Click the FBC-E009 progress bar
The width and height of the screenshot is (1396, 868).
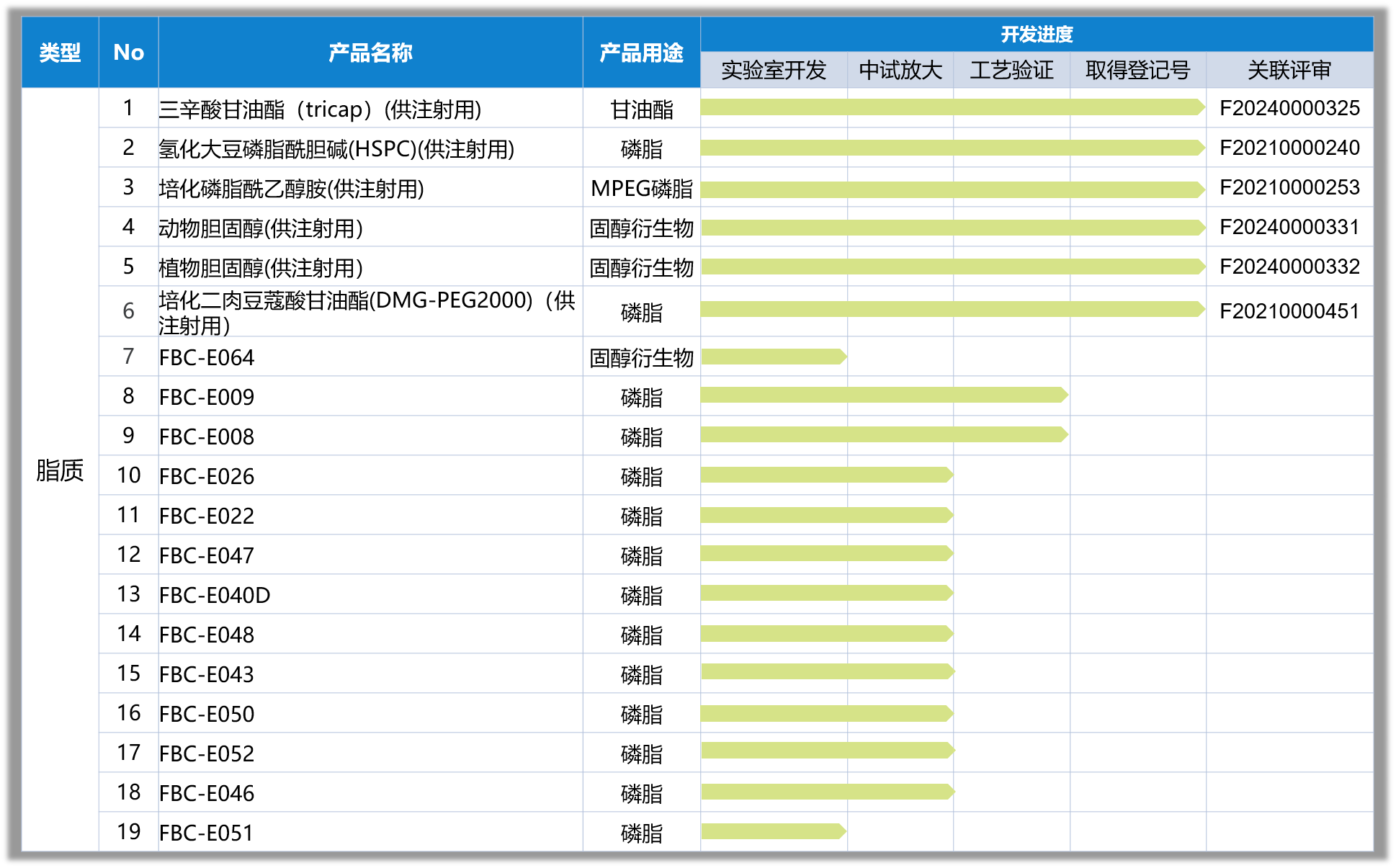[883, 395]
